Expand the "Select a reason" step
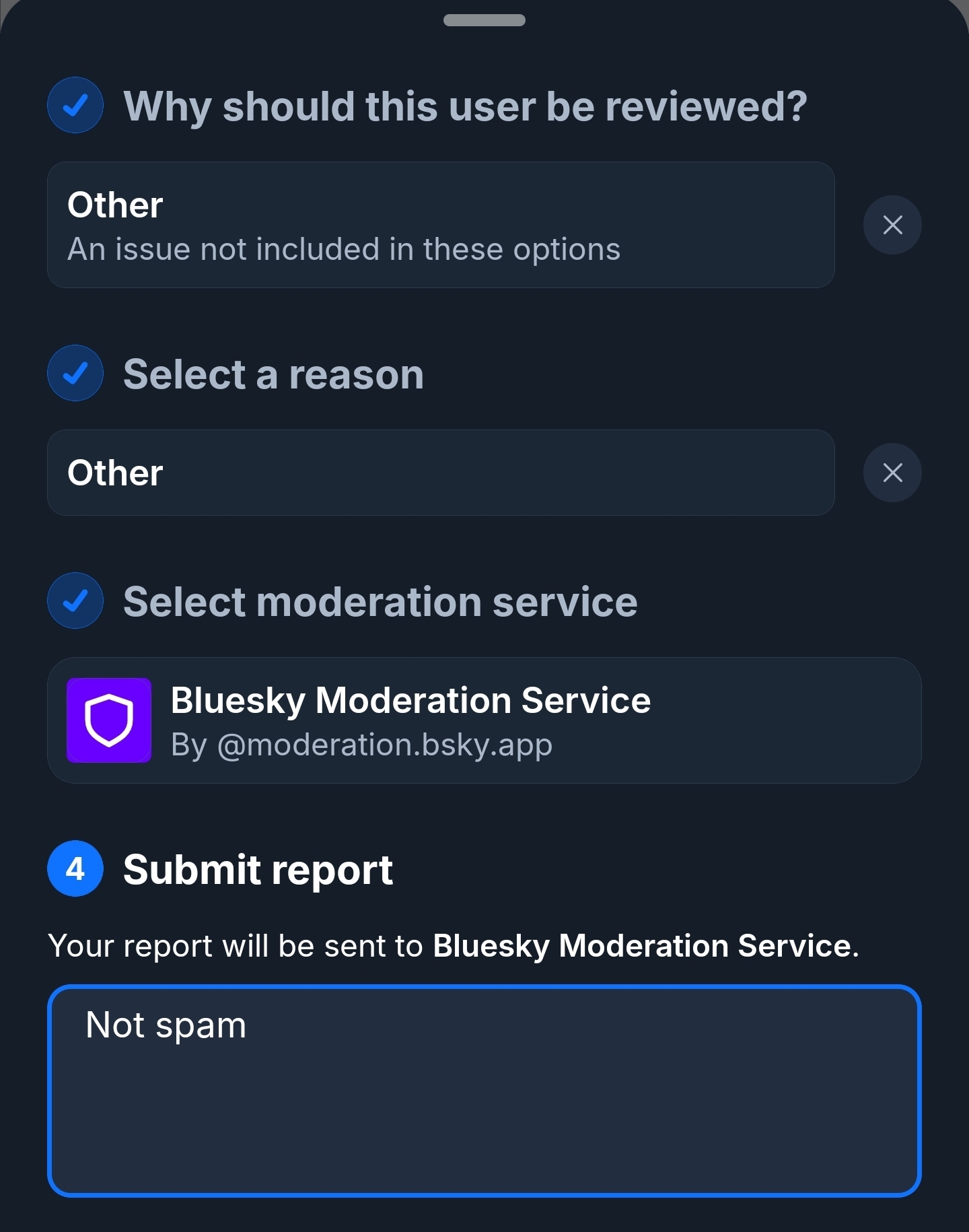The image size is (969, 1232). click(x=273, y=374)
